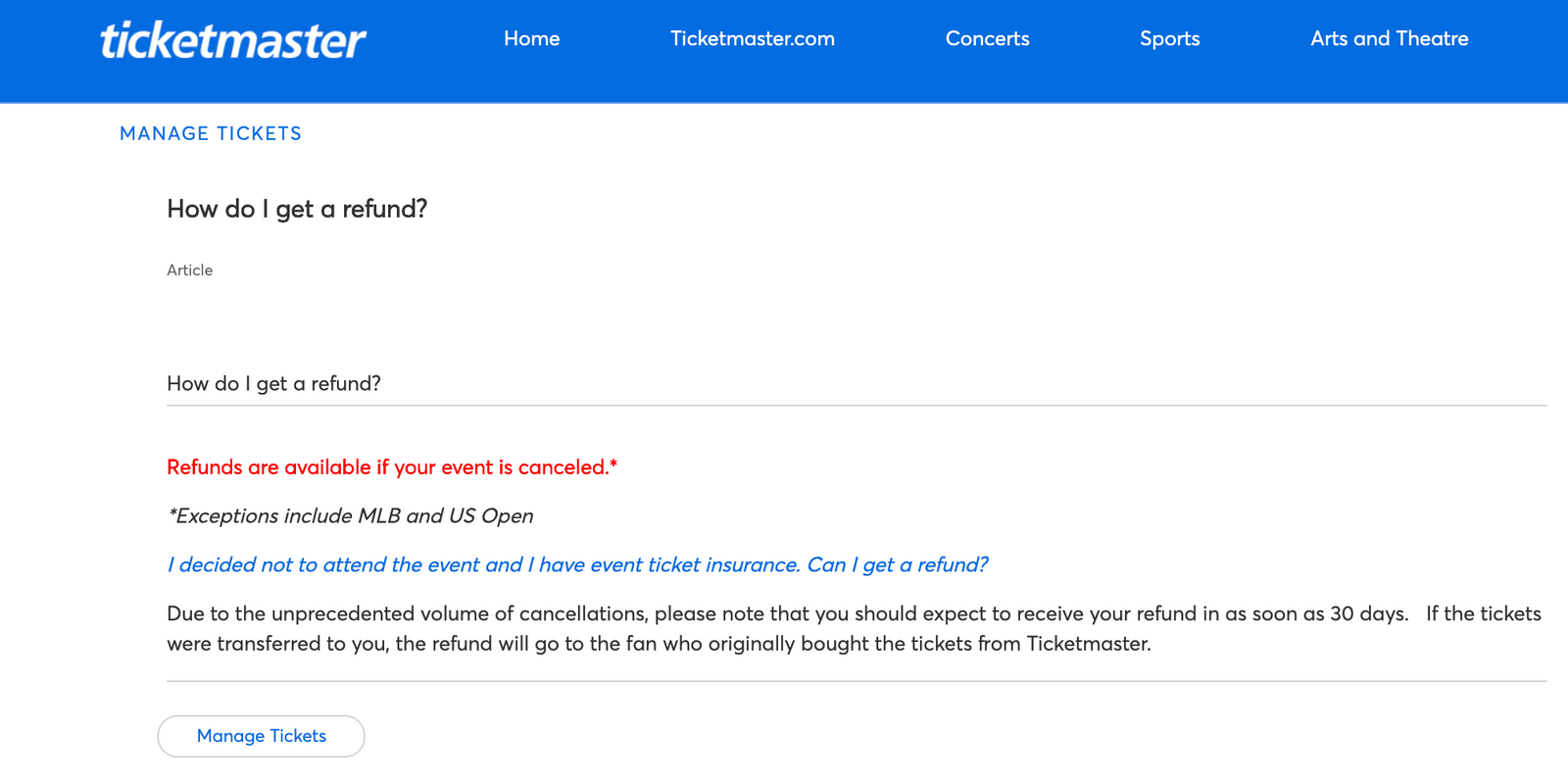
Task: Click the Home link in the header
Action: pyautogui.click(x=531, y=39)
